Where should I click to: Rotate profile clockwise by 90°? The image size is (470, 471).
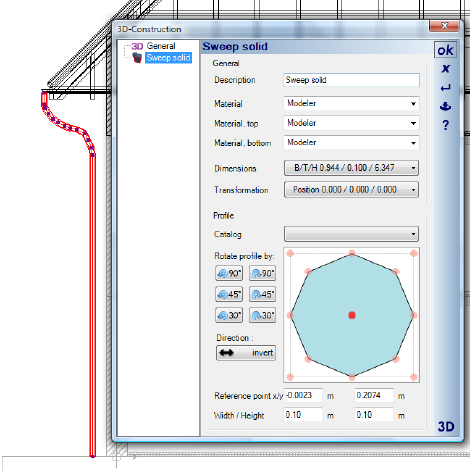pyautogui.click(x=262, y=273)
